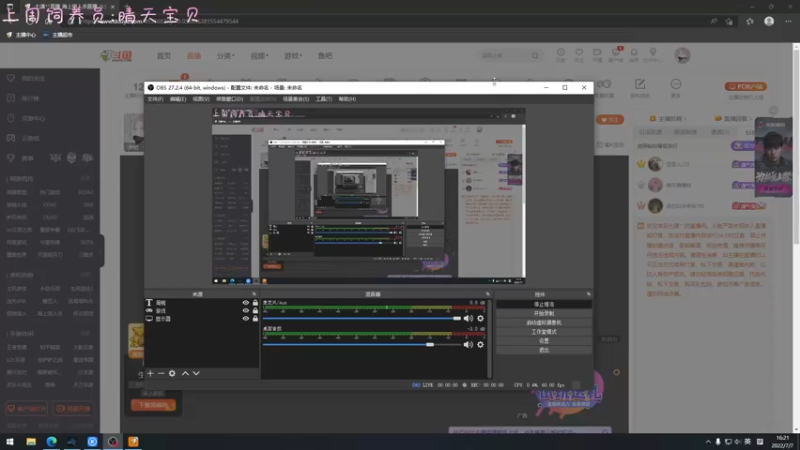This screenshot has width=800, height=450.
Task: Click the browser 直播 live nav link
Action: coord(193,56)
